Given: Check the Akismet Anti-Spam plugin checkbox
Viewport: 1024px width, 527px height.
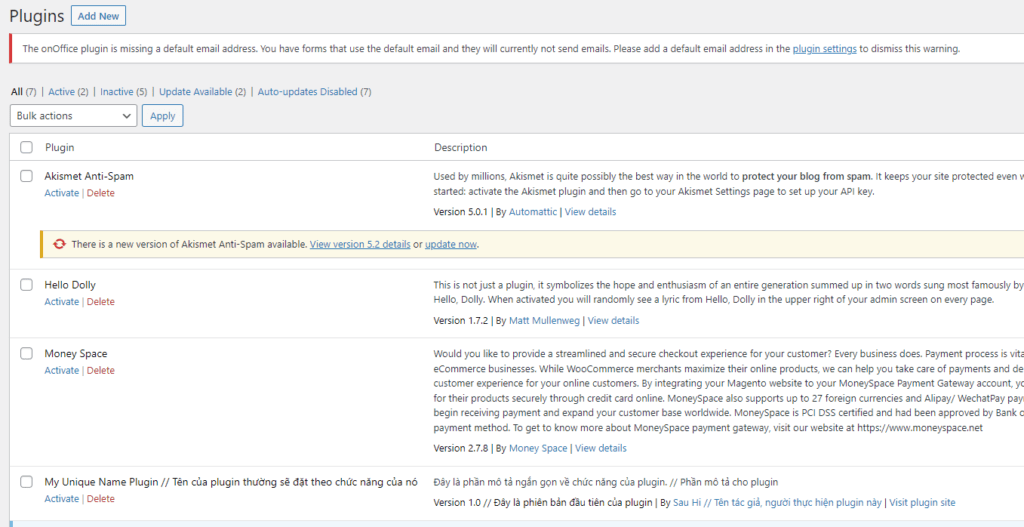Looking at the screenshot, I should tap(26, 176).
